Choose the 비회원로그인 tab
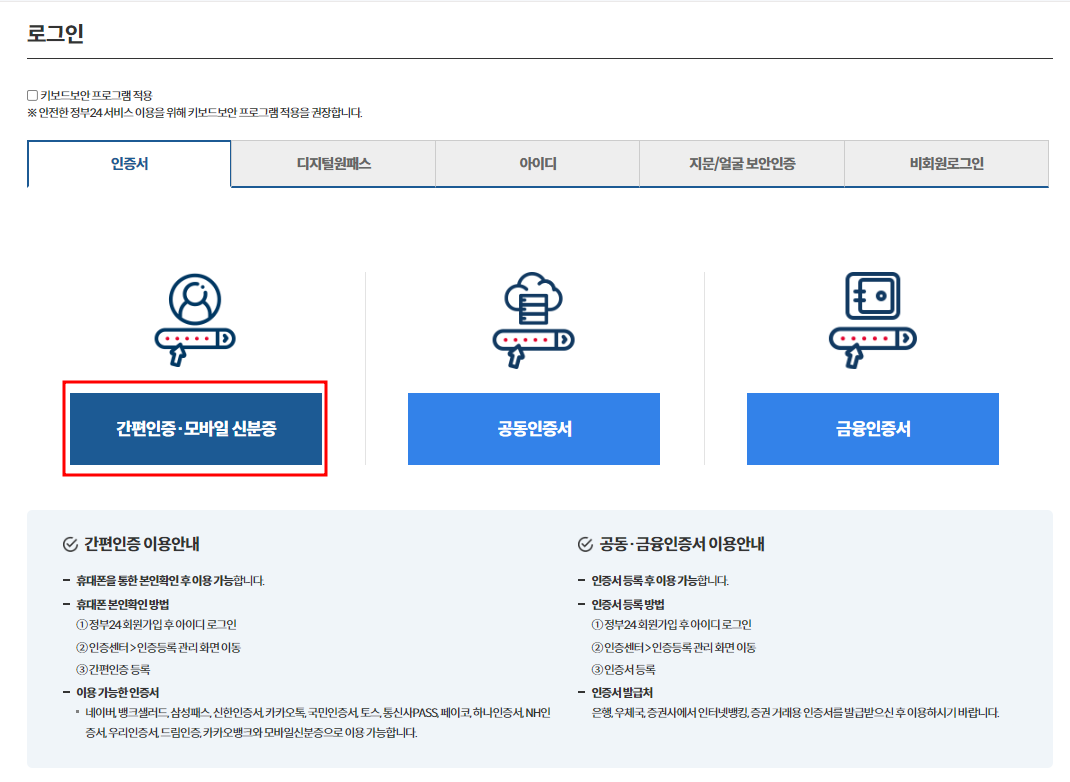This screenshot has width=1070, height=782. coord(946,164)
